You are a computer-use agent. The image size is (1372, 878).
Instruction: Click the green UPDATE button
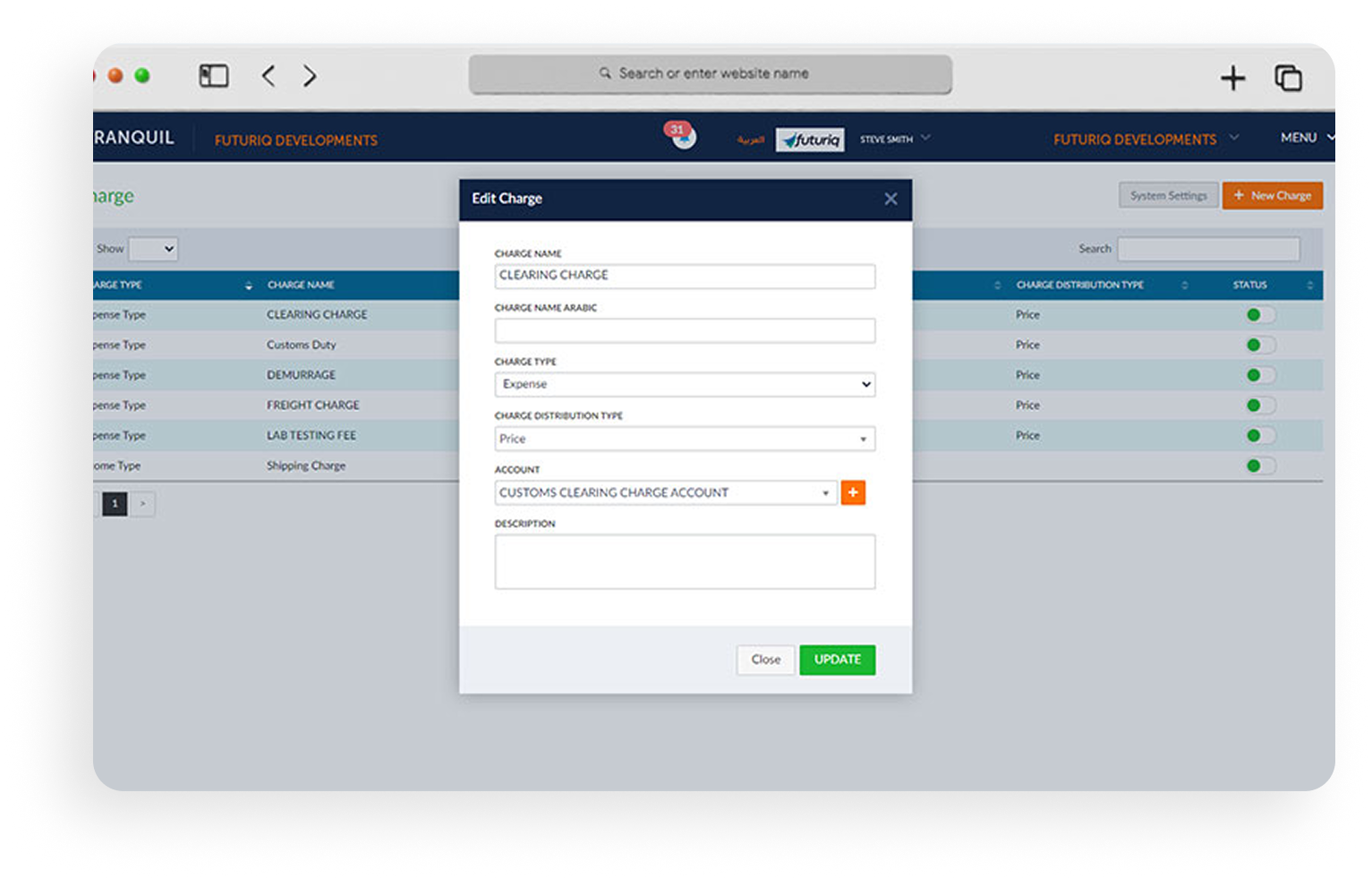(837, 660)
